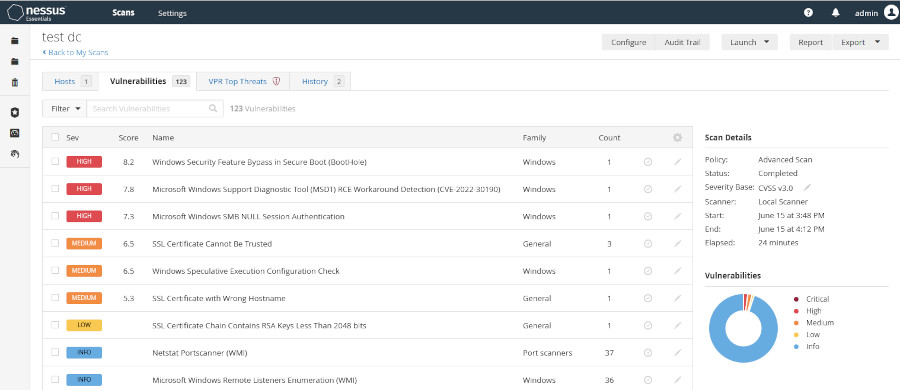This screenshot has height=390, width=900.
Task: Click edit pencil for RSA Keys row
Action: [x=678, y=326]
